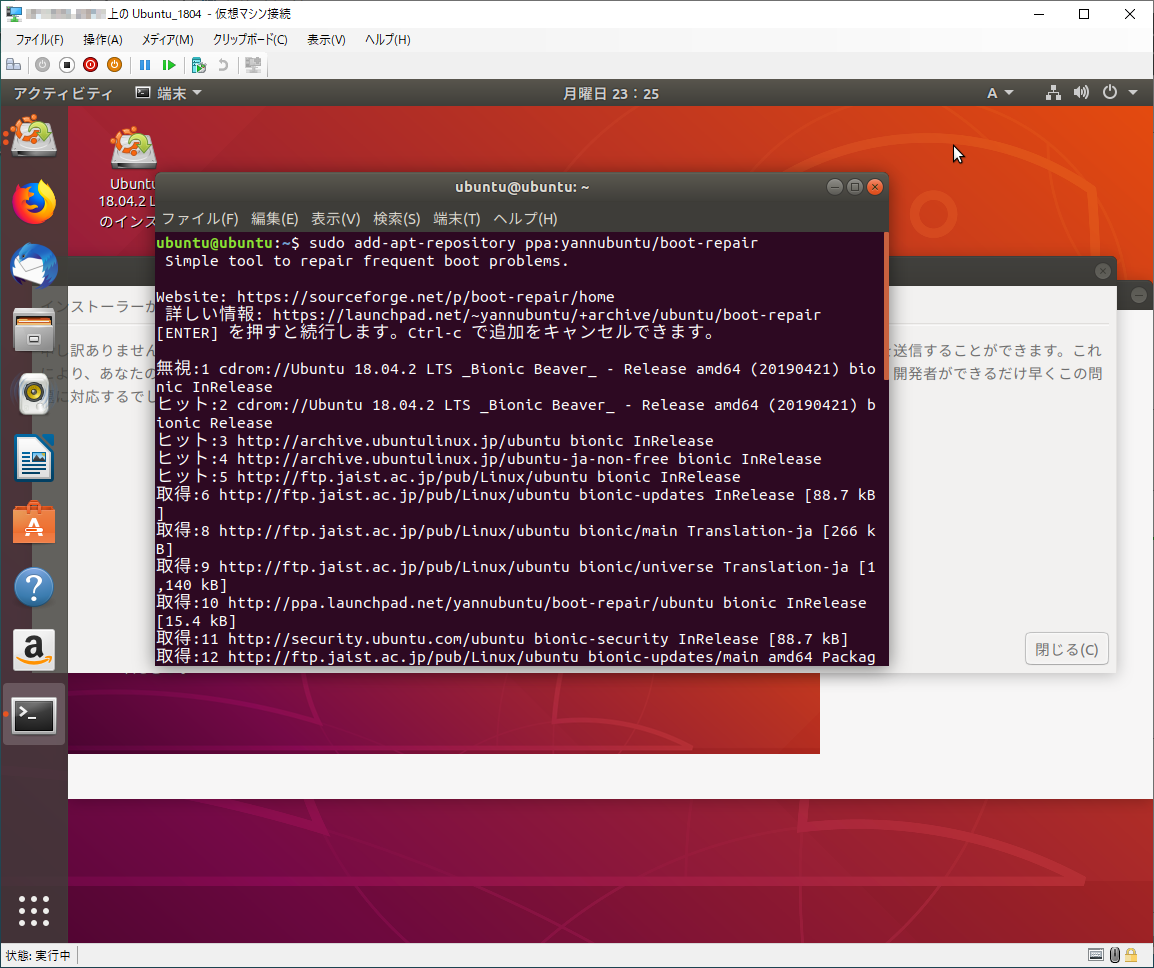Viewport: 1154px width, 968px height.
Task: Open the input source A dropdown
Action: point(1000,93)
